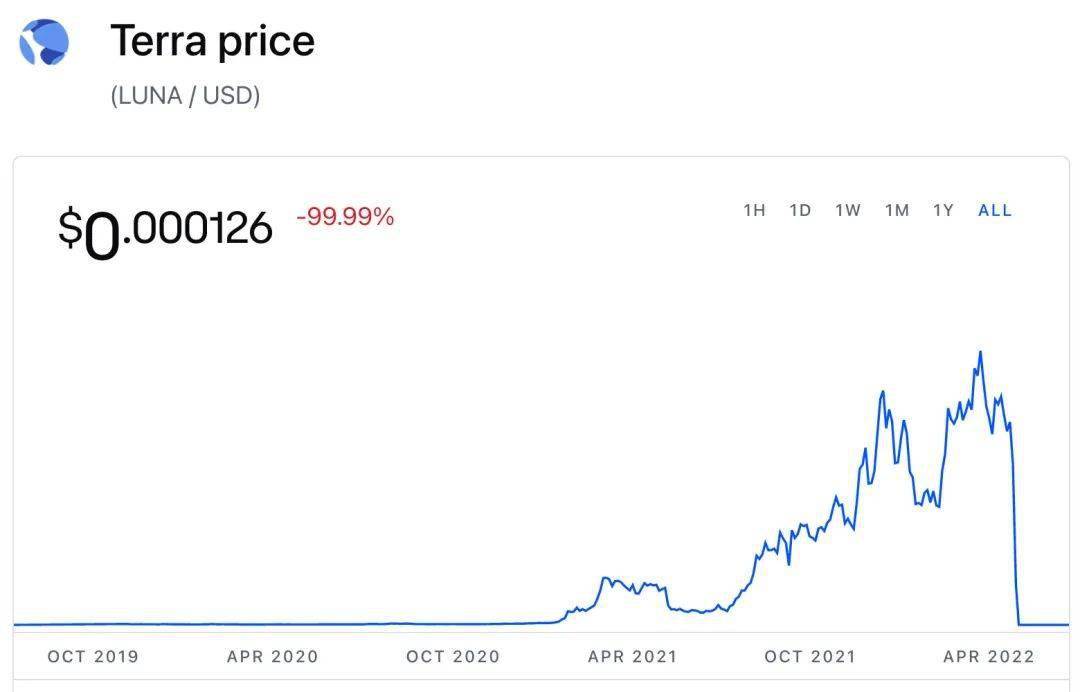Switch to the 1Y chart view
1080x692 pixels.
pos(943,210)
